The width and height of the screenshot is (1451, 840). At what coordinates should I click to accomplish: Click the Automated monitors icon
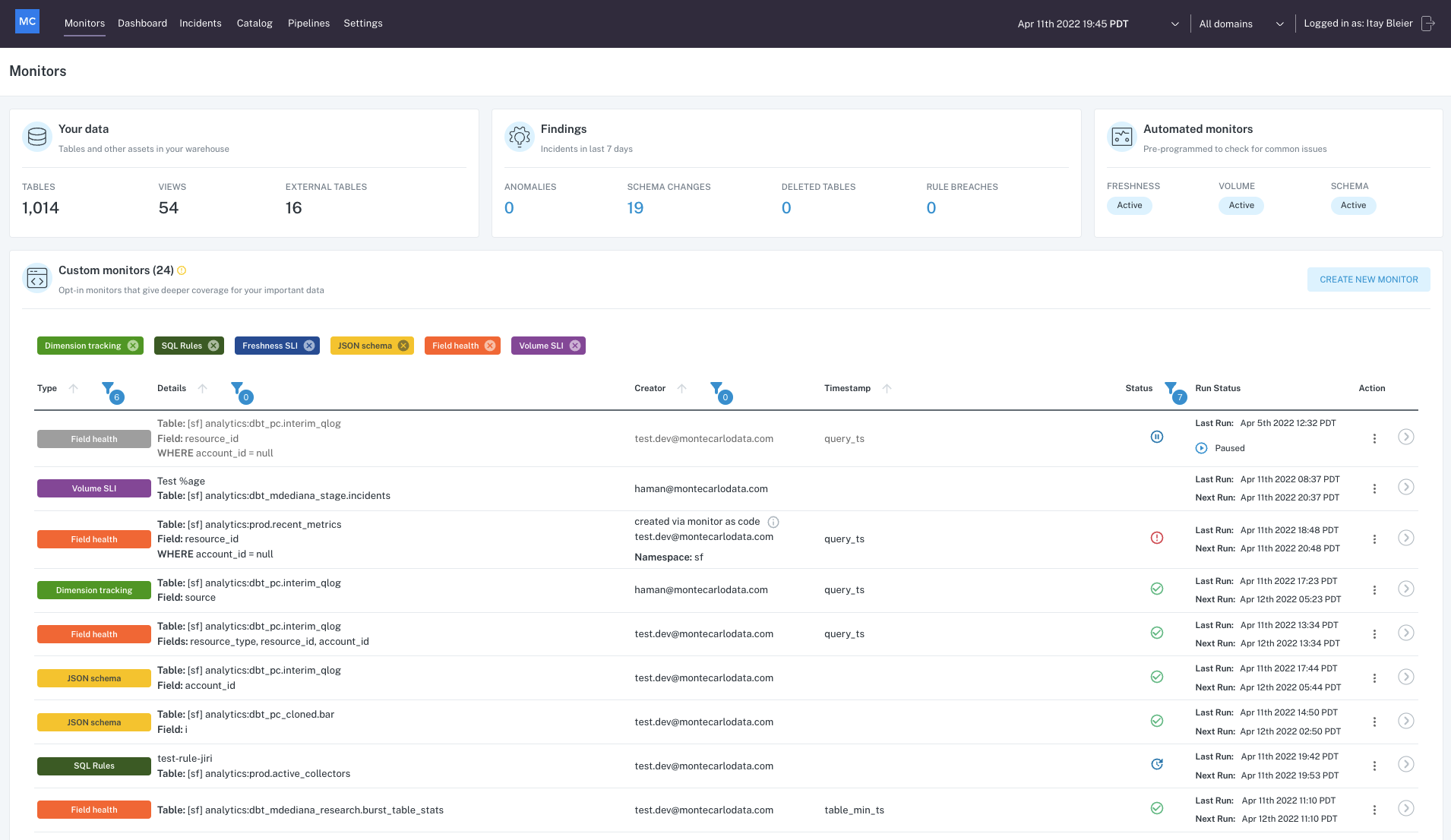(x=1122, y=137)
